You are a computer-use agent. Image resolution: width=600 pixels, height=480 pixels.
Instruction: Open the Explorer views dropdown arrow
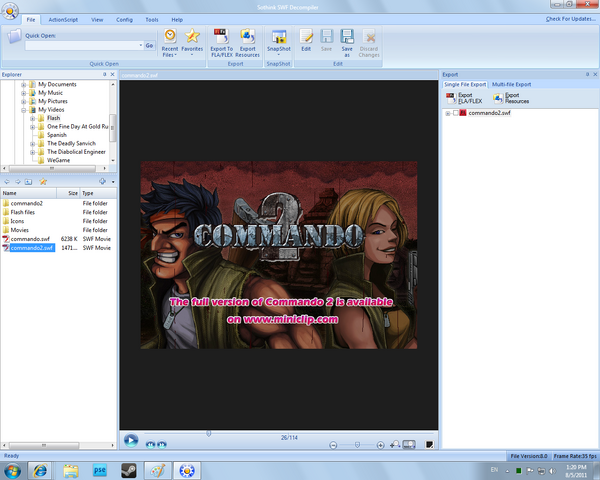click(x=113, y=182)
